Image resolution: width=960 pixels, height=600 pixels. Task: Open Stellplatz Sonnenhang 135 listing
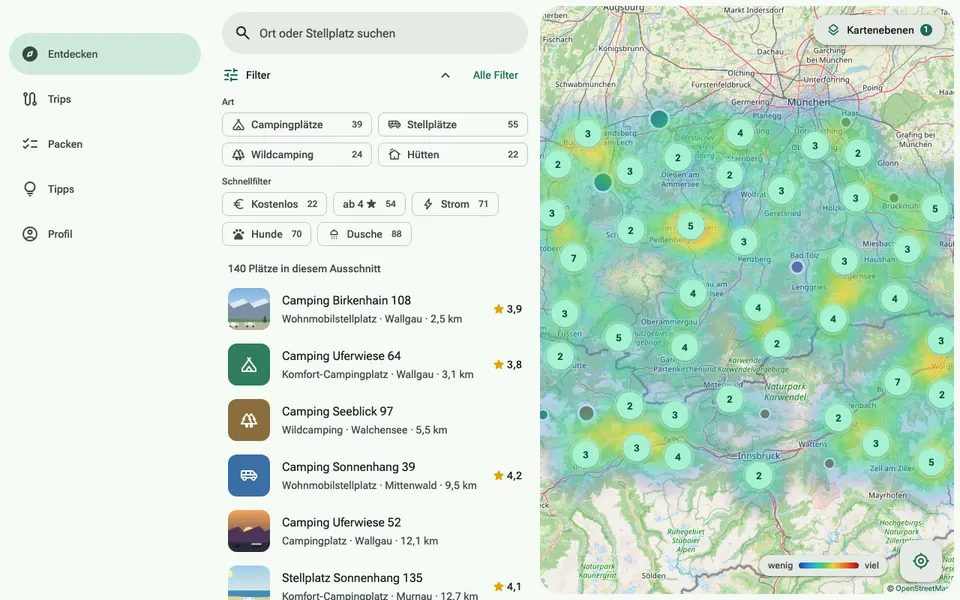(375, 583)
